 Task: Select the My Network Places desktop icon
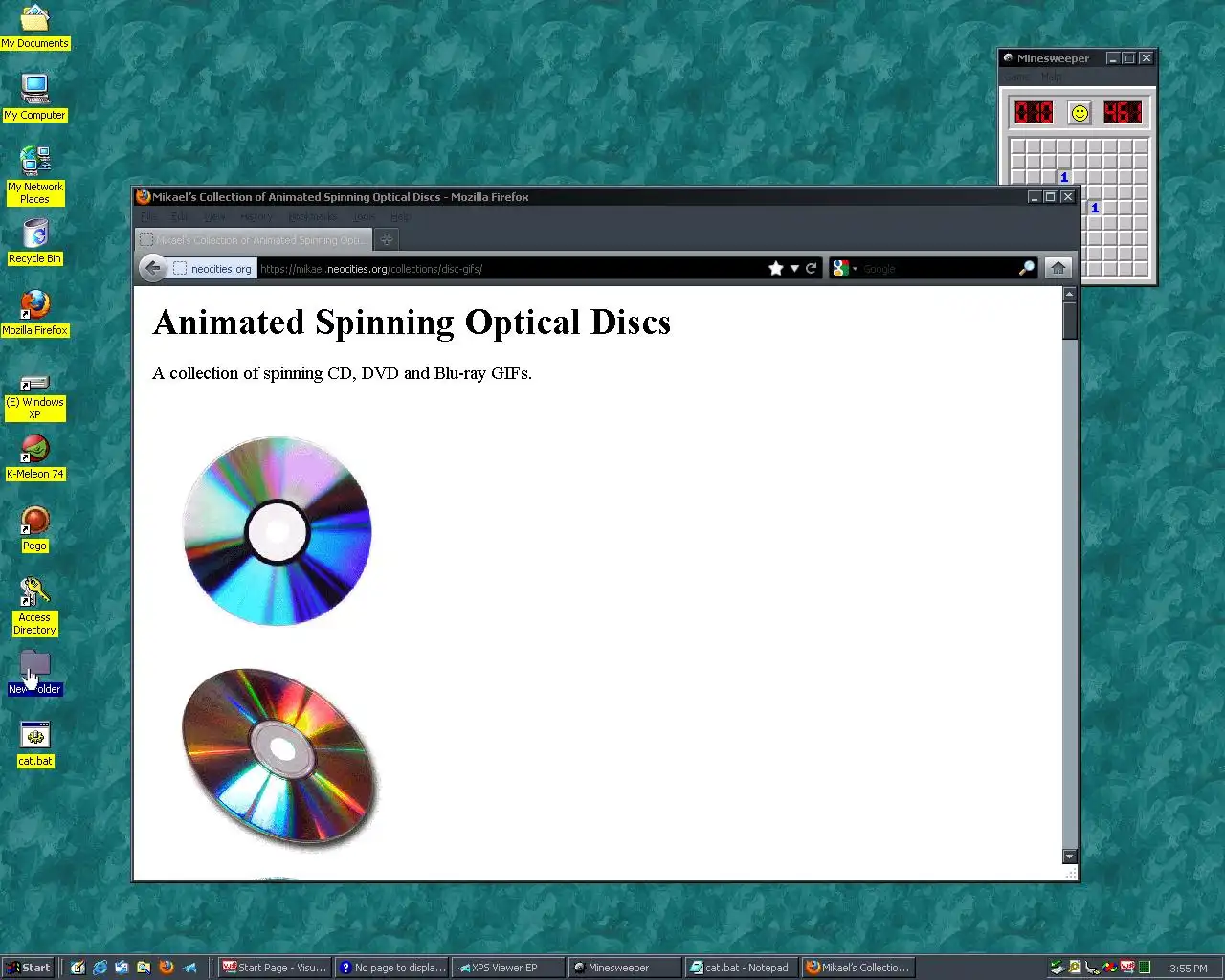click(x=35, y=175)
